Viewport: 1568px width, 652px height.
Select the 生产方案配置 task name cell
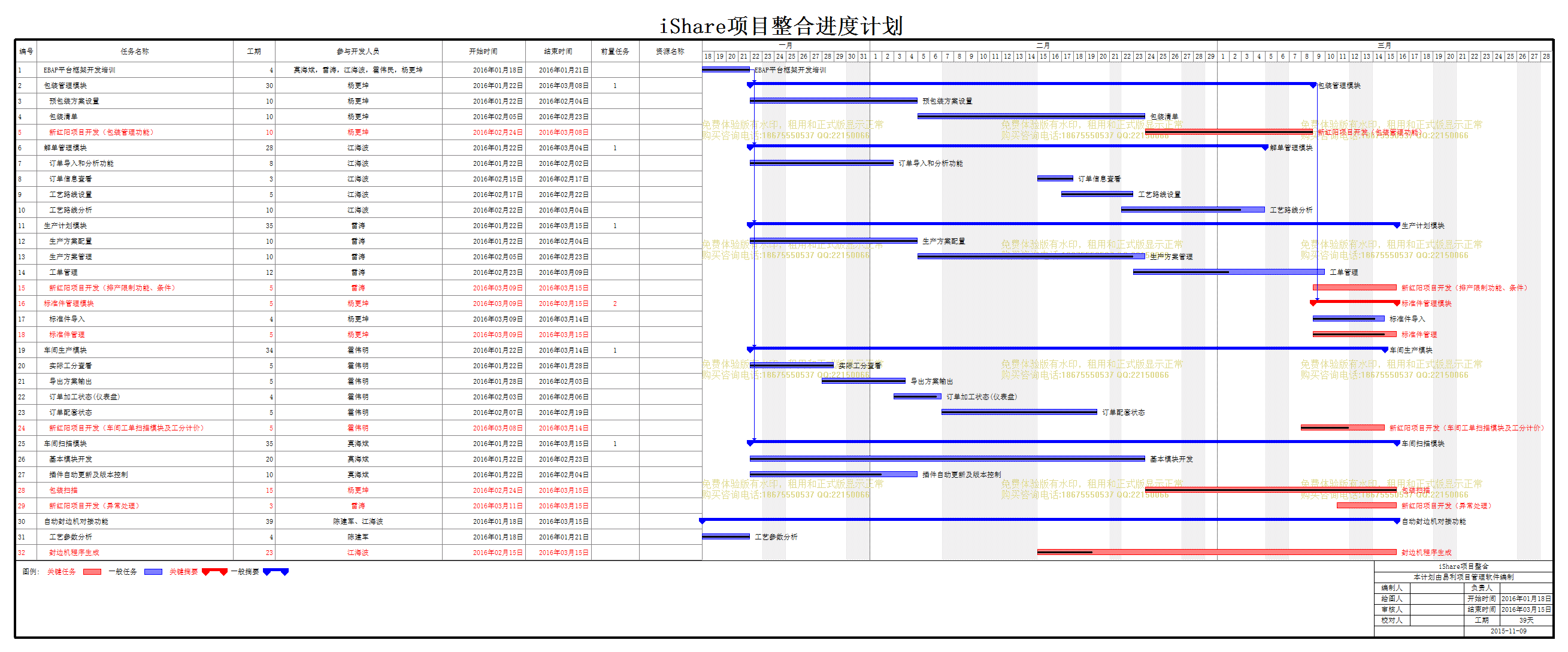pos(135,241)
